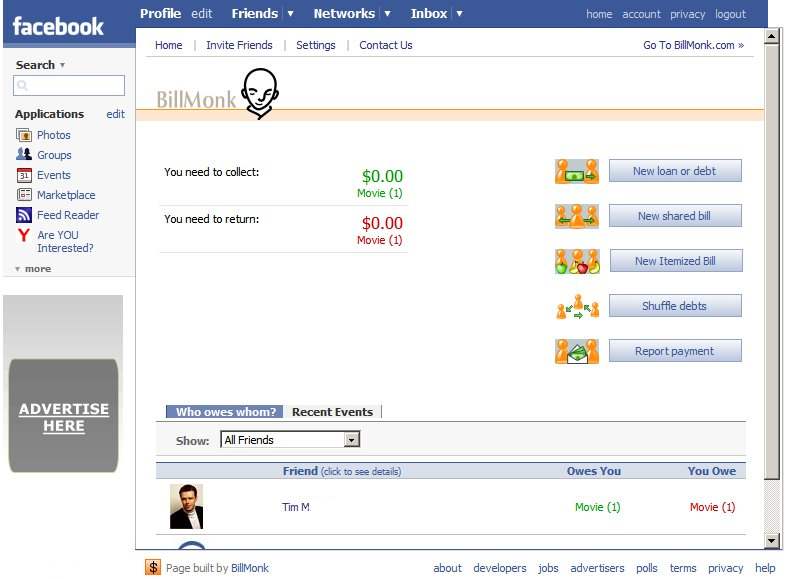Image resolution: width=787 pixels, height=579 pixels.
Task: Click the scrollbar down arrow
Action: pyautogui.click(x=771, y=540)
